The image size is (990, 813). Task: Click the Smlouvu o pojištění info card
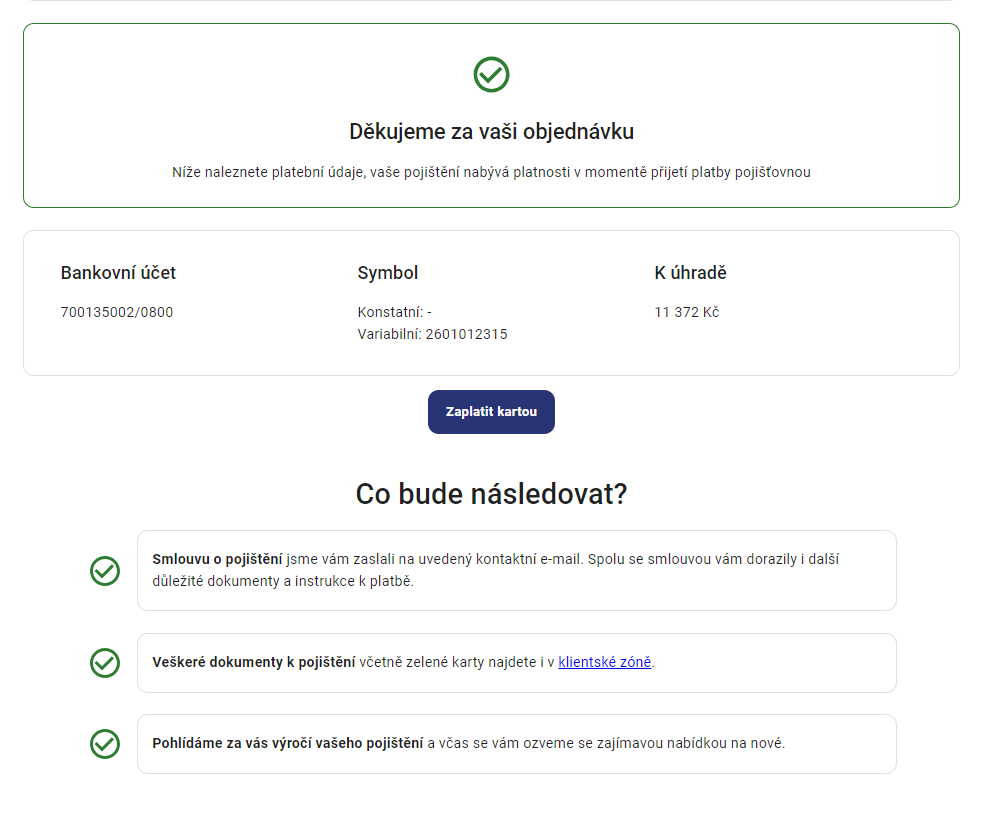516,571
